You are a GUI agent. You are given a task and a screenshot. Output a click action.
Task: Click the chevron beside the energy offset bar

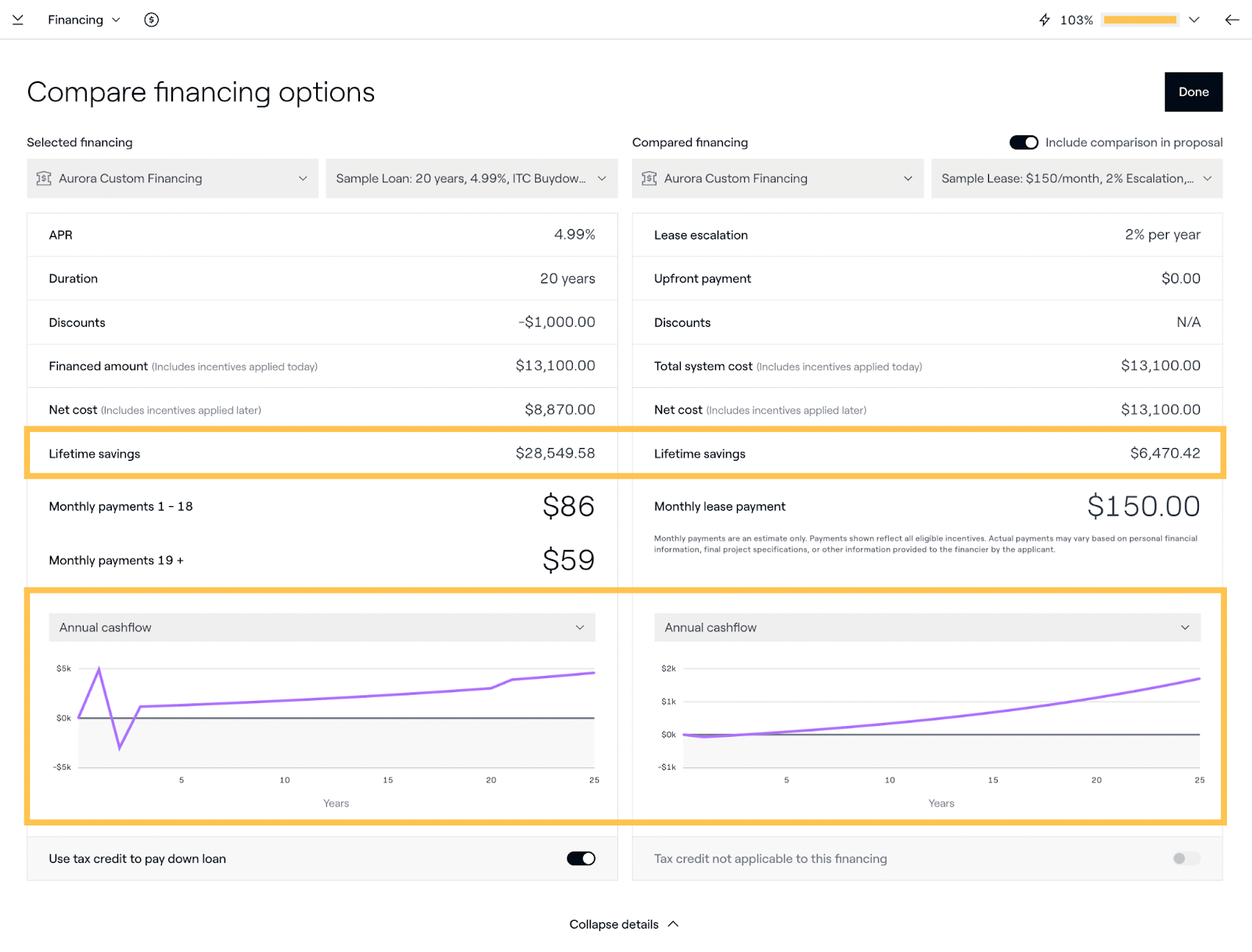tap(1194, 20)
